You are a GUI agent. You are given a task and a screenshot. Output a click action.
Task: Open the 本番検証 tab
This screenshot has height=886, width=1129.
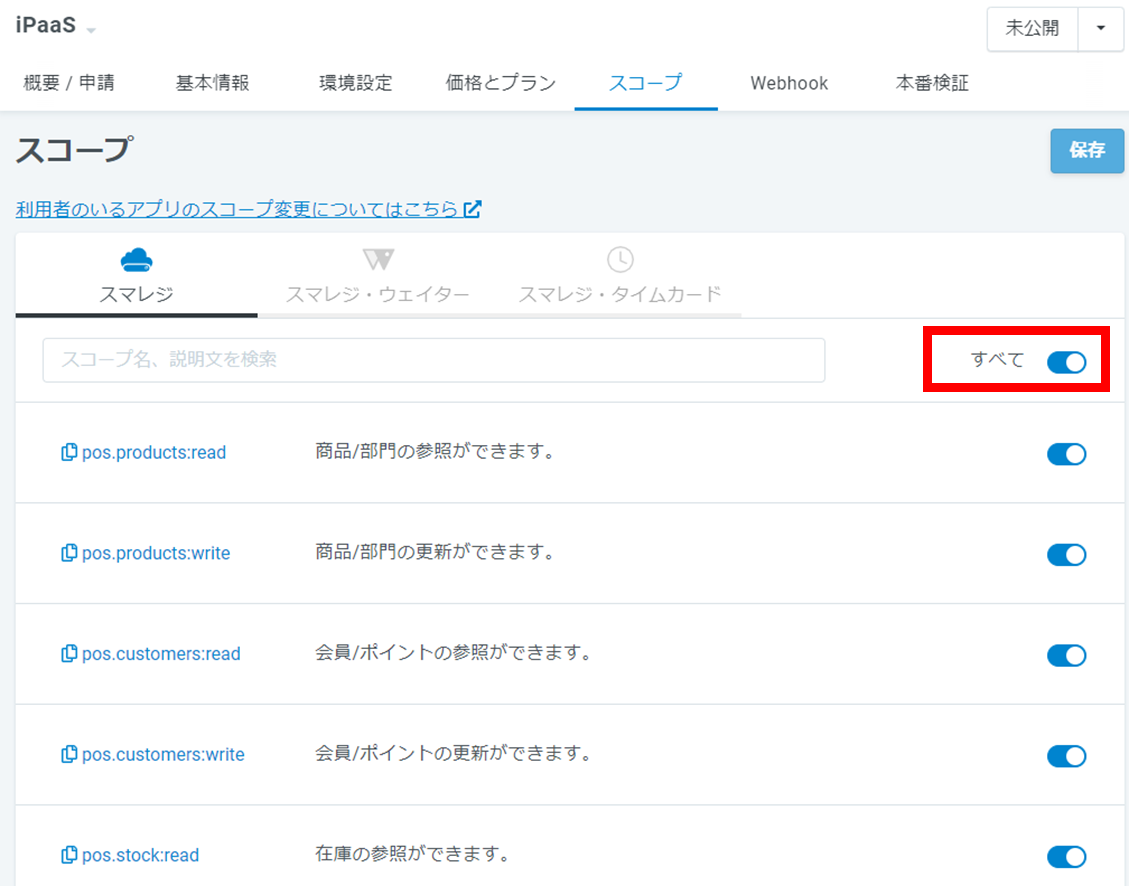(x=932, y=83)
